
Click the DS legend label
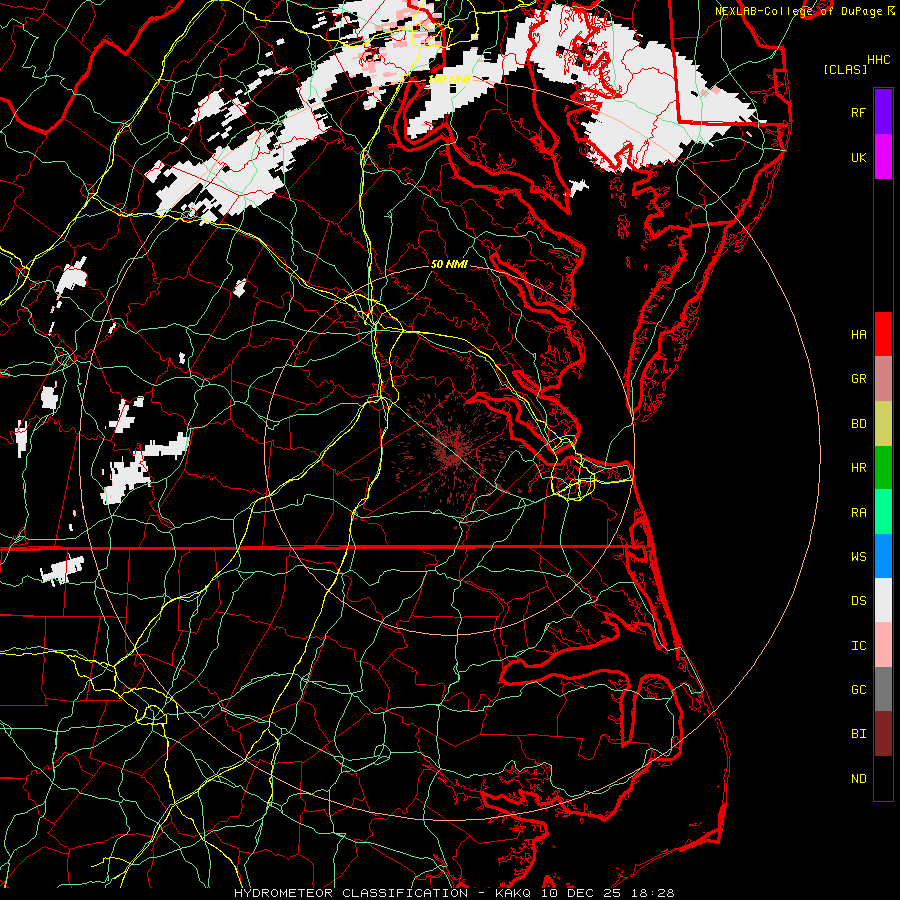(858, 601)
